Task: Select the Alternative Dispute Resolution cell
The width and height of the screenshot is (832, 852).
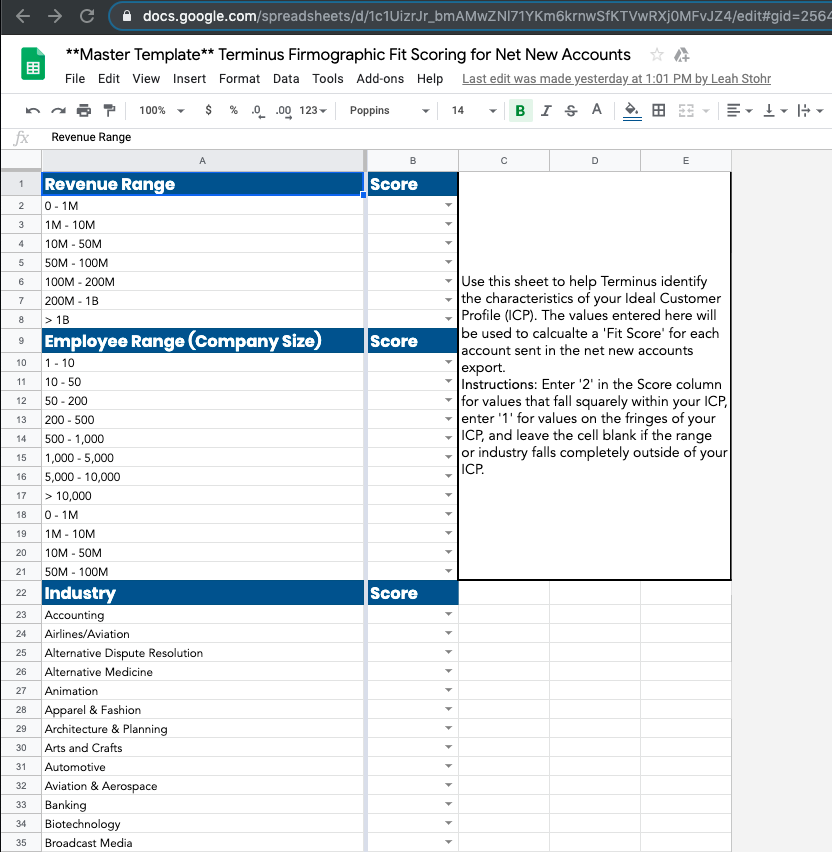Action: (x=203, y=653)
